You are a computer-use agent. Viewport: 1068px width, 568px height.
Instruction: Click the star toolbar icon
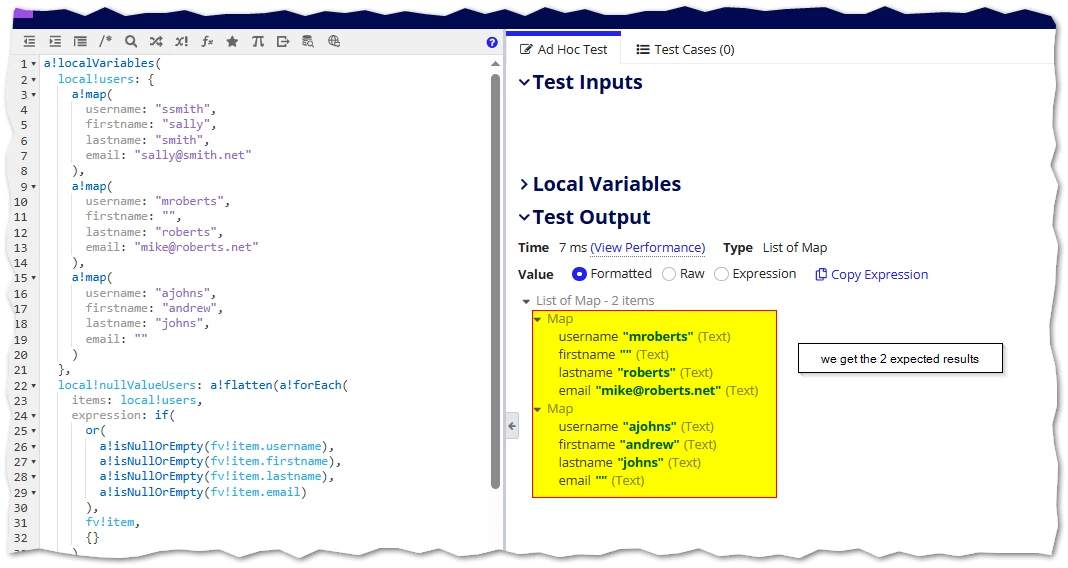click(x=232, y=42)
